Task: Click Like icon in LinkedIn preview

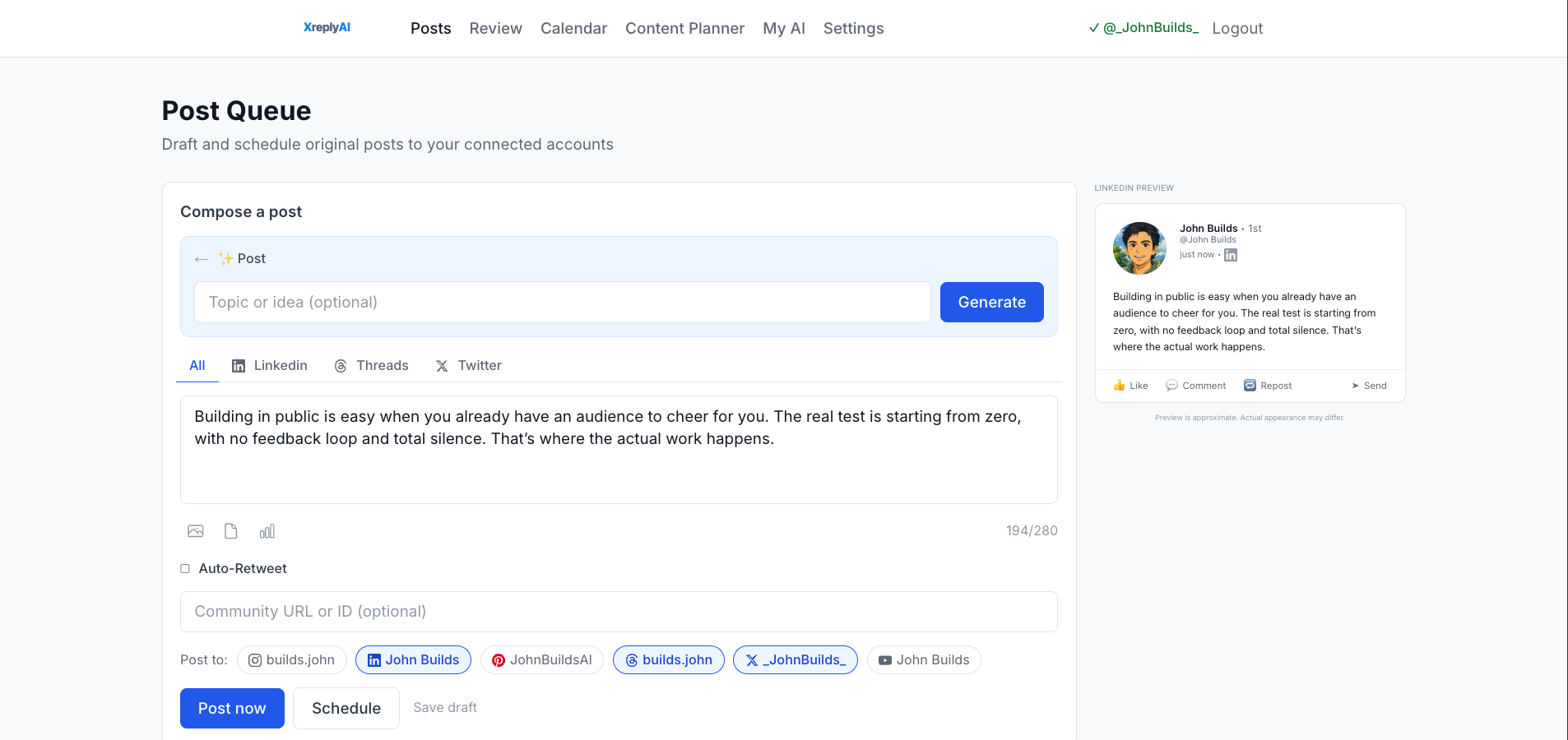Action: pos(1120,386)
